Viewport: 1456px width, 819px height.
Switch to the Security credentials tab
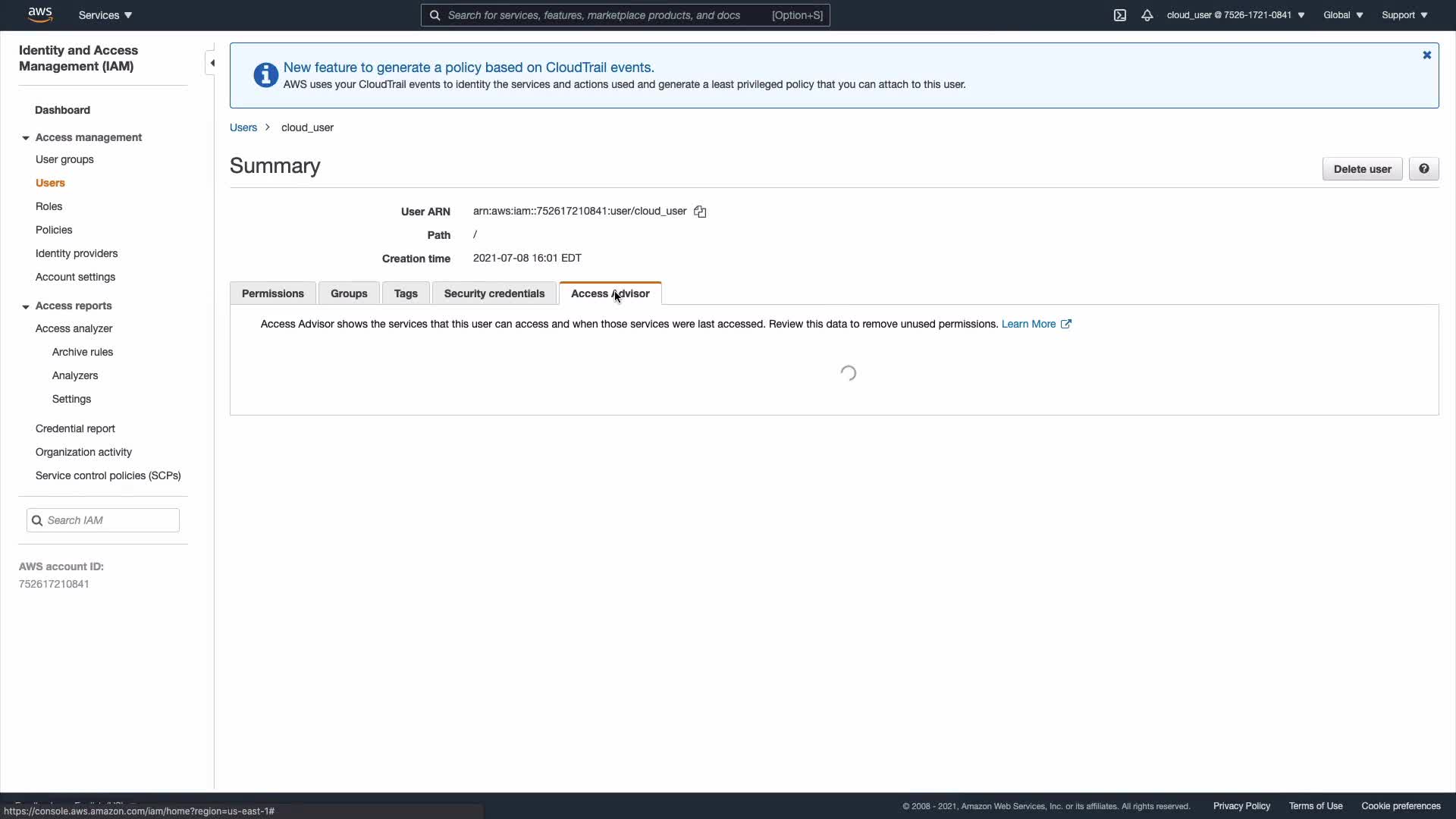tap(494, 293)
